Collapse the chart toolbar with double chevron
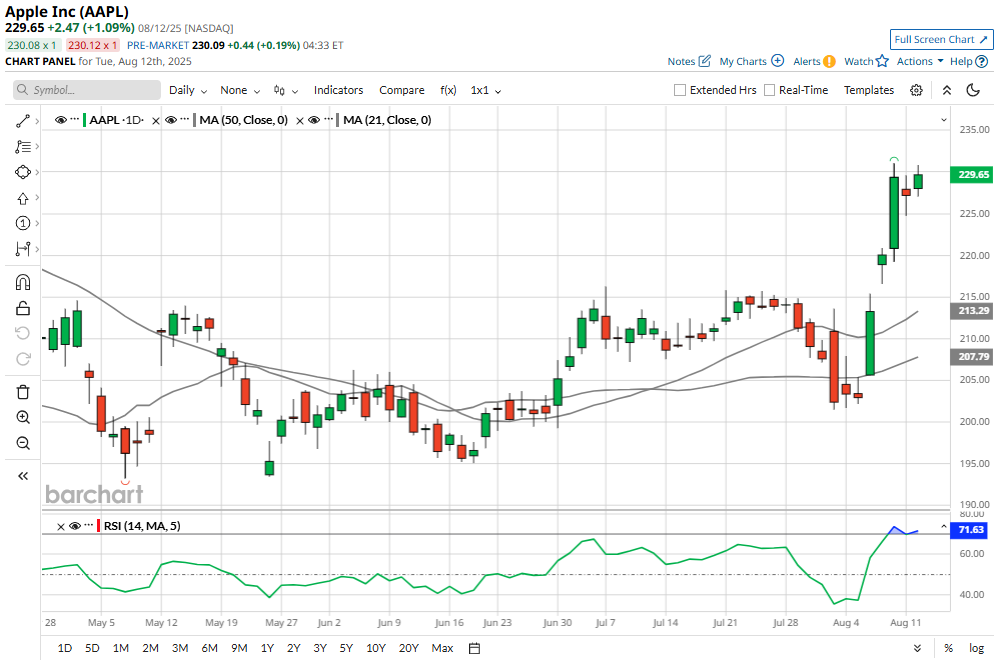The height and width of the screenshot is (664, 1006). pos(947,90)
